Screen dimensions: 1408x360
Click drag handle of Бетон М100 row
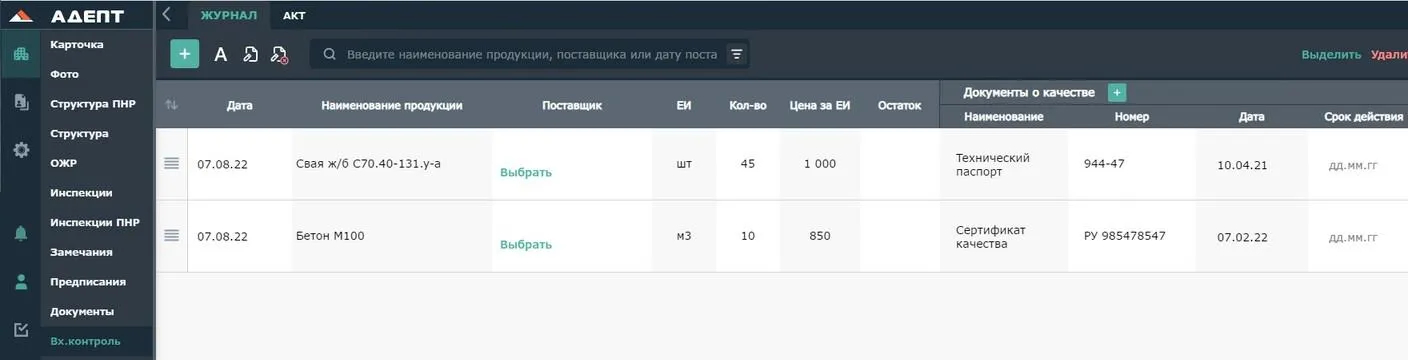[171, 235]
